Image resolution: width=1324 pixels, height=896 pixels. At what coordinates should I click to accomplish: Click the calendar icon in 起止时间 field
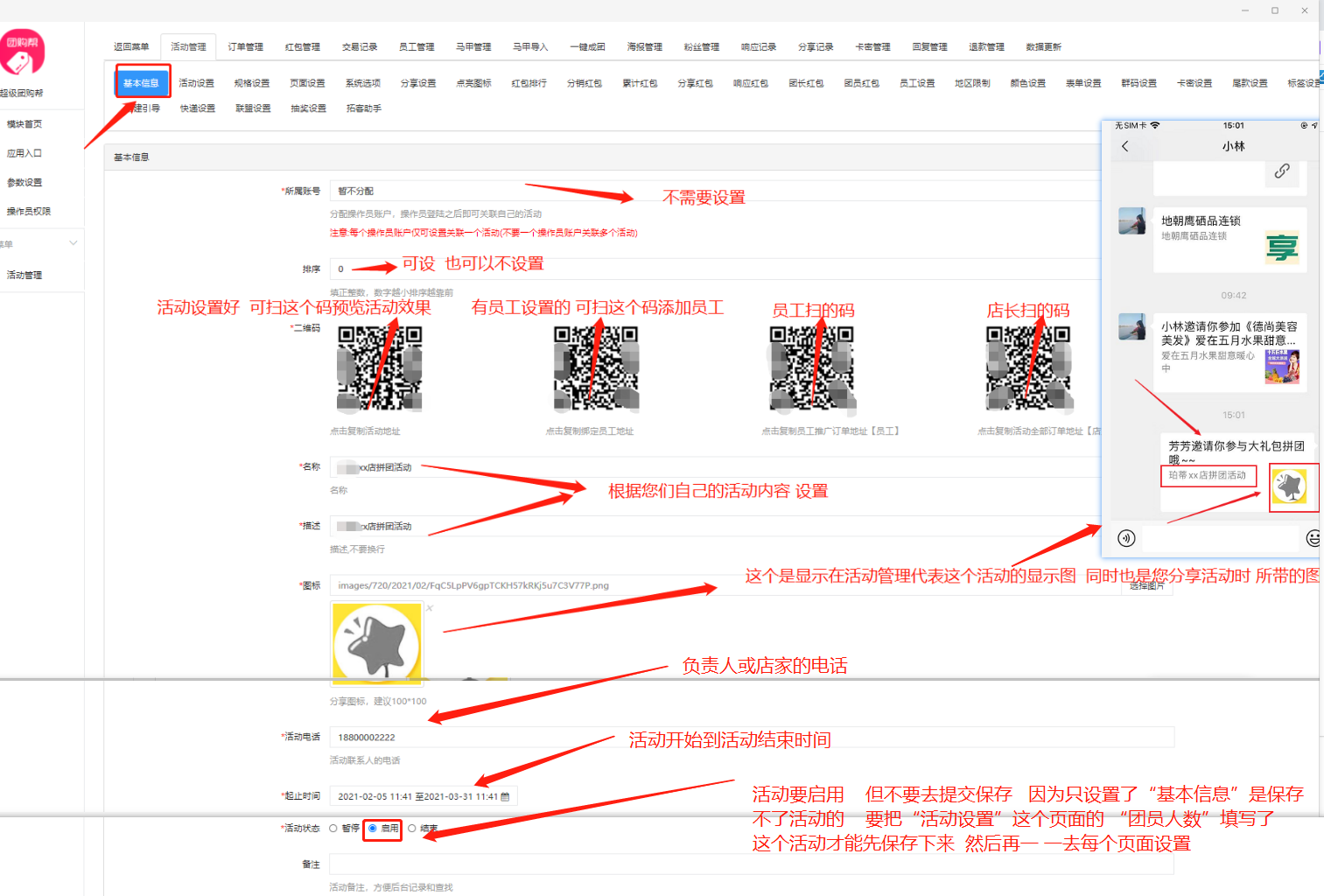click(x=505, y=796)
